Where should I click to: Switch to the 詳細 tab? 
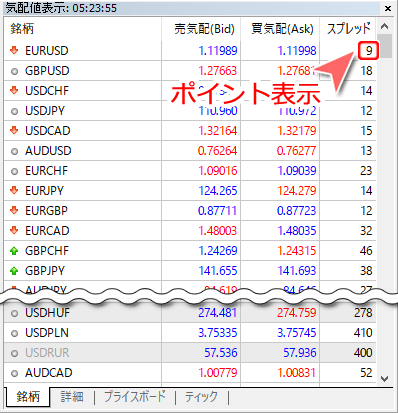coord(72,397)
